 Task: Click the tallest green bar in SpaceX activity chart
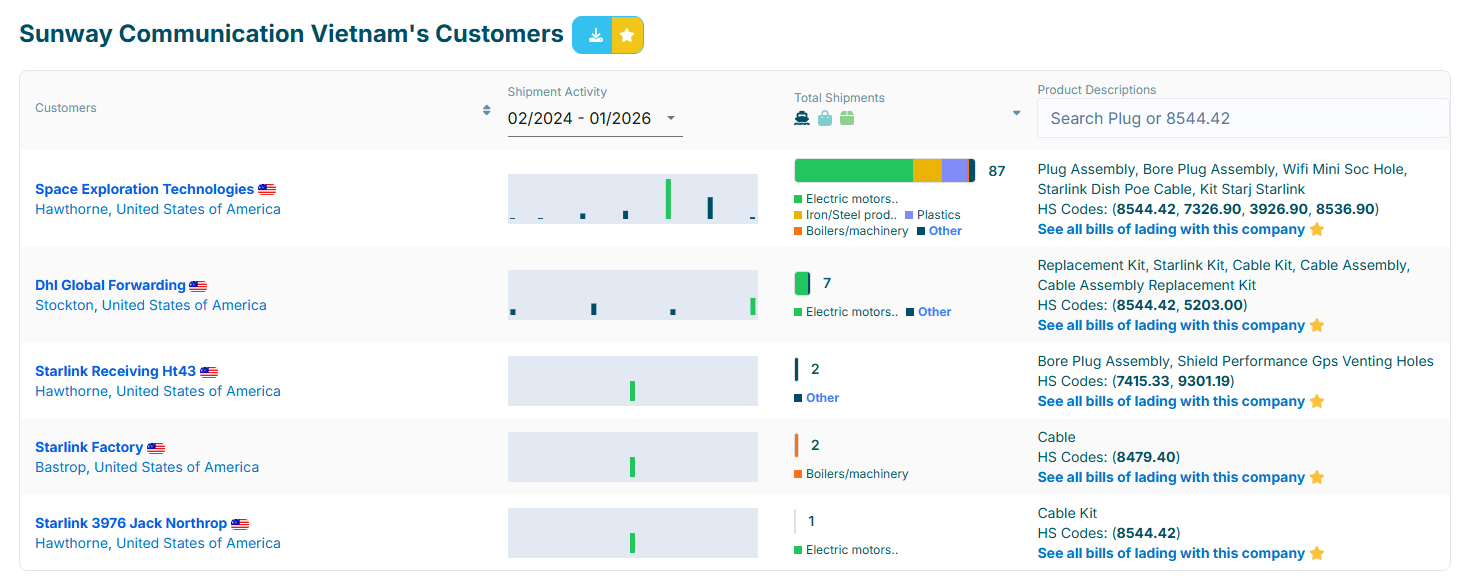(668, 199)
